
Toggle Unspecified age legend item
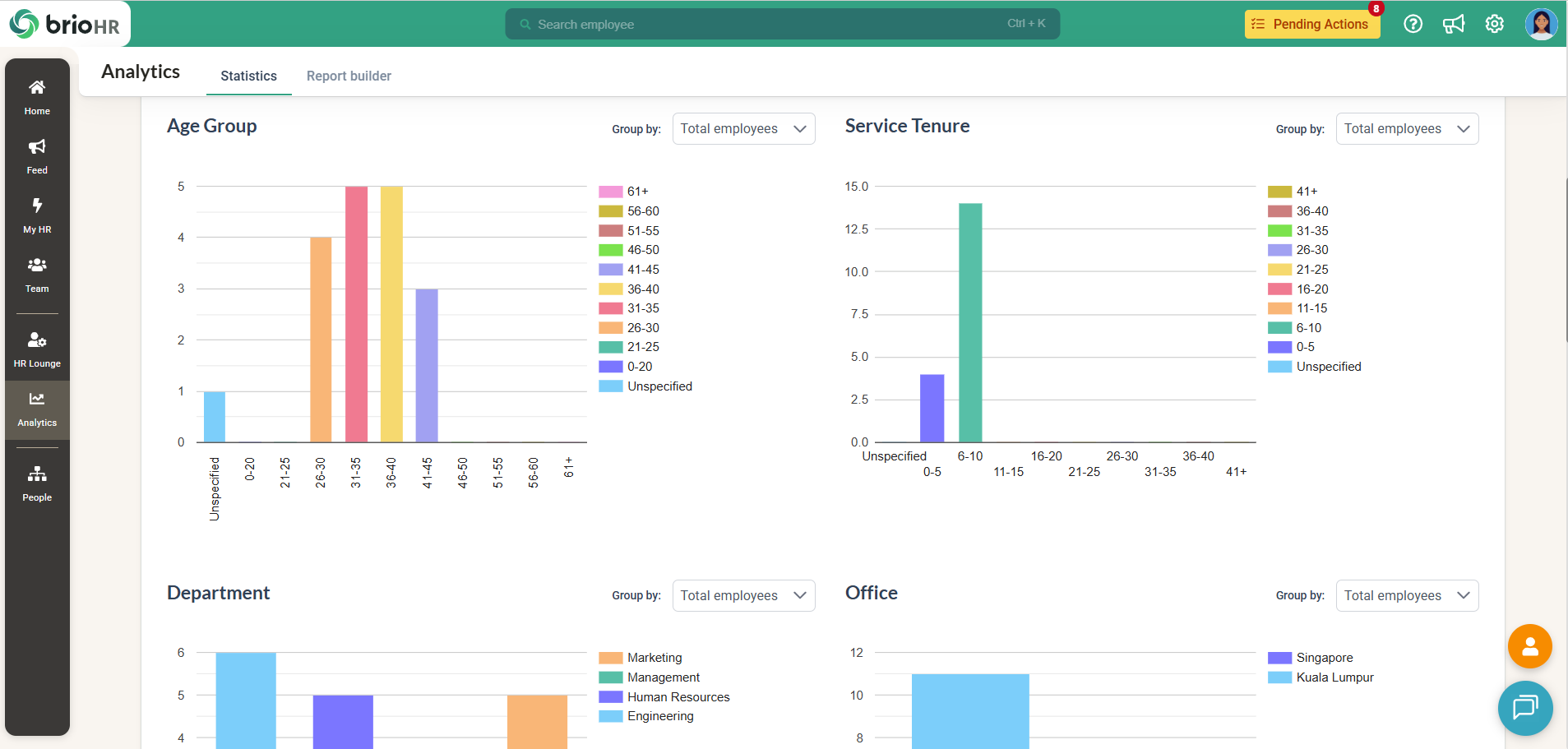pos(645,386)
